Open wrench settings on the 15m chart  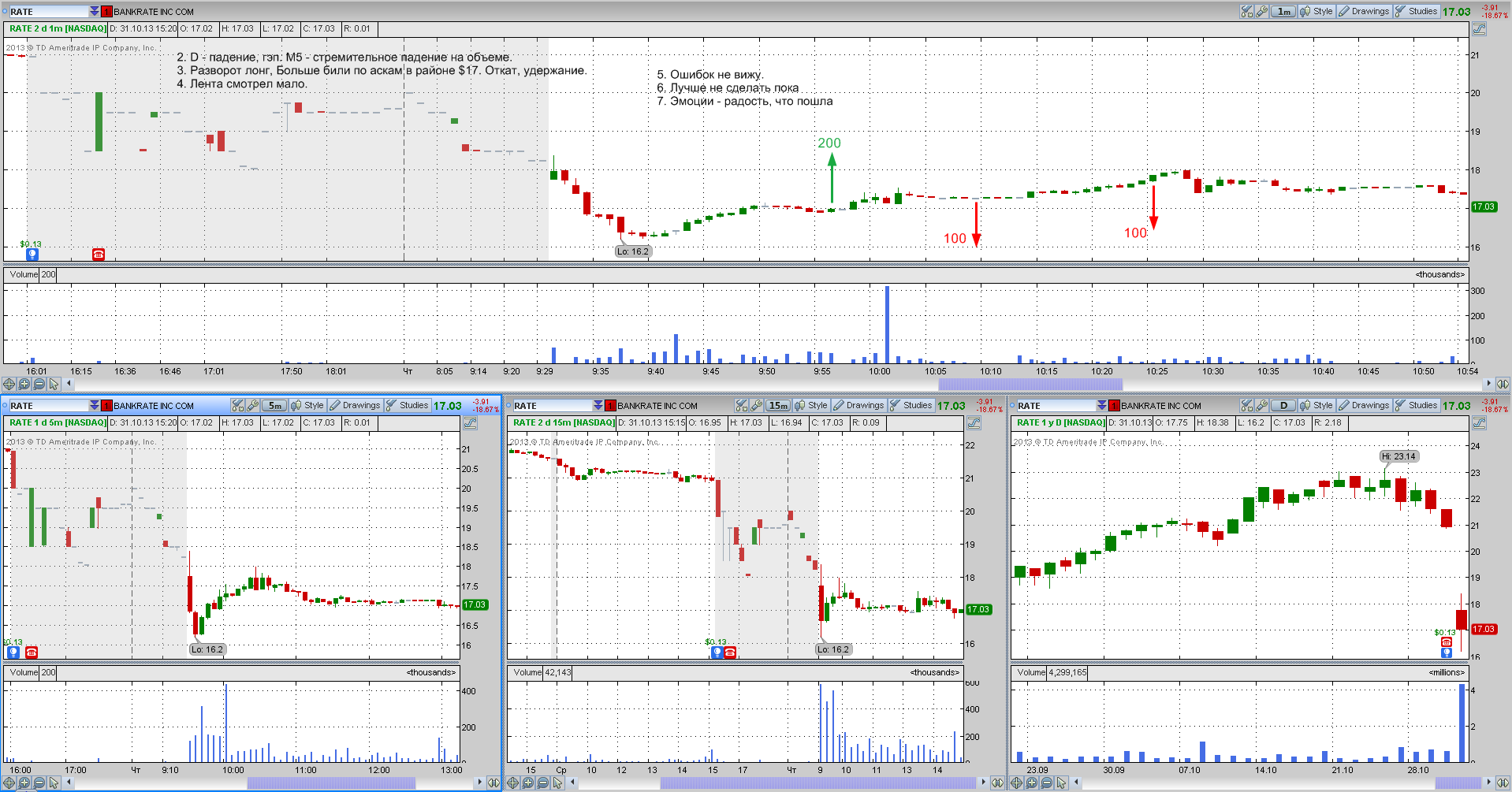click(x=756, y=405)
